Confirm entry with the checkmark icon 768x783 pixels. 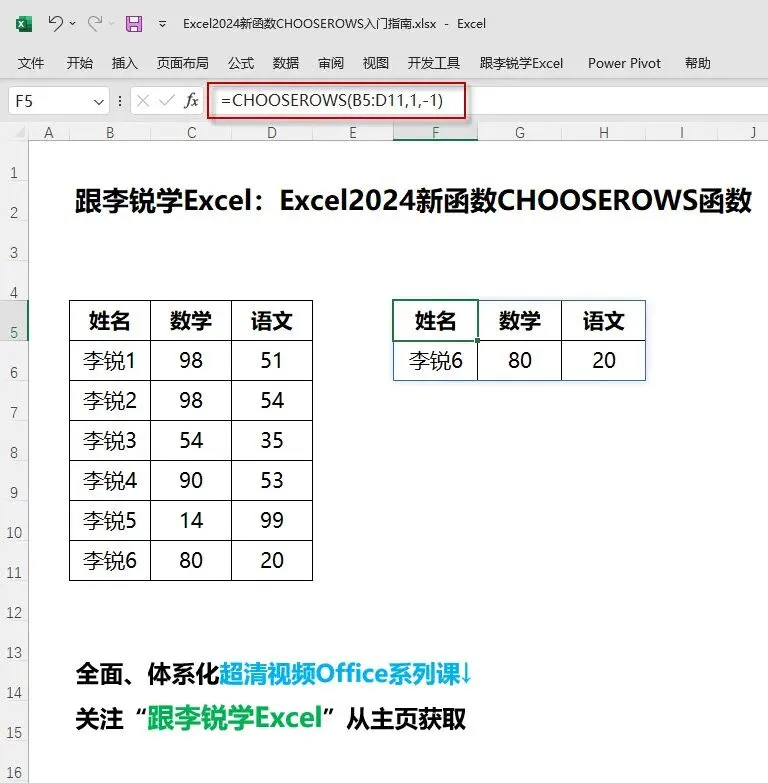[x=166, y=101]
